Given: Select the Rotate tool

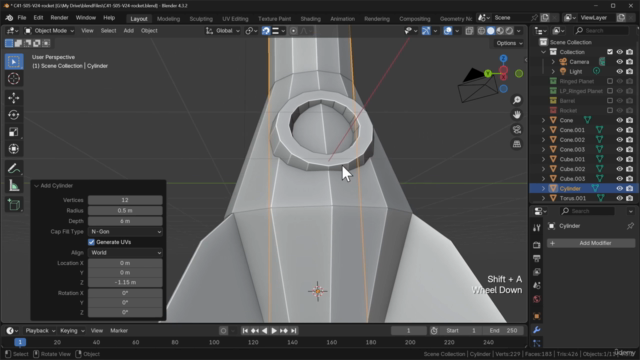Looking at the screenshot, I should click(x=13, y=115).
